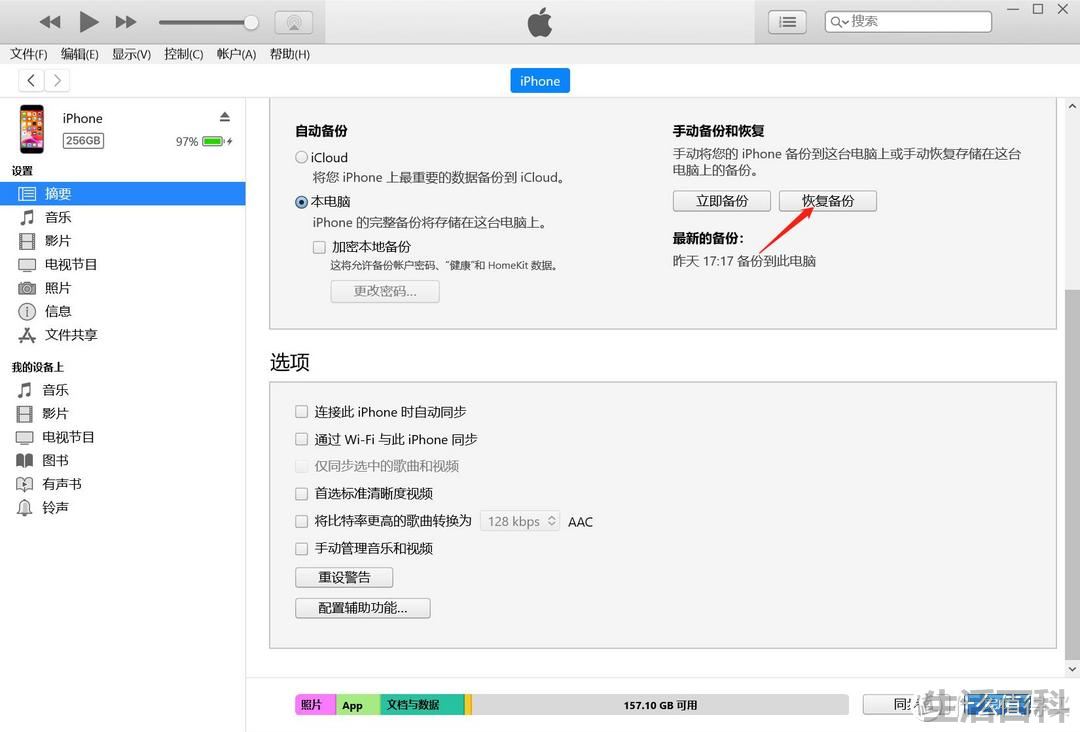Click 157.10 GB 可用 storage segment
Viewport: 1080px width, 732px height.
point(660,705)
